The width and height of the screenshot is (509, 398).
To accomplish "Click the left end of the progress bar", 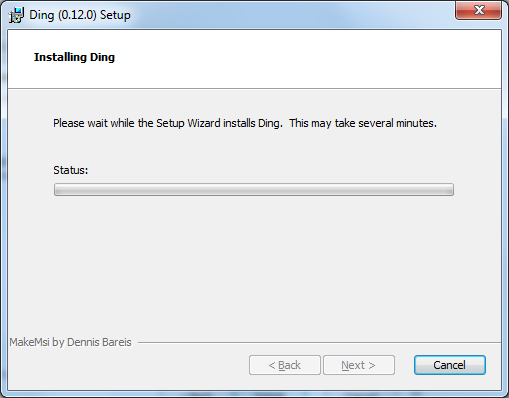I will [59, 189].
